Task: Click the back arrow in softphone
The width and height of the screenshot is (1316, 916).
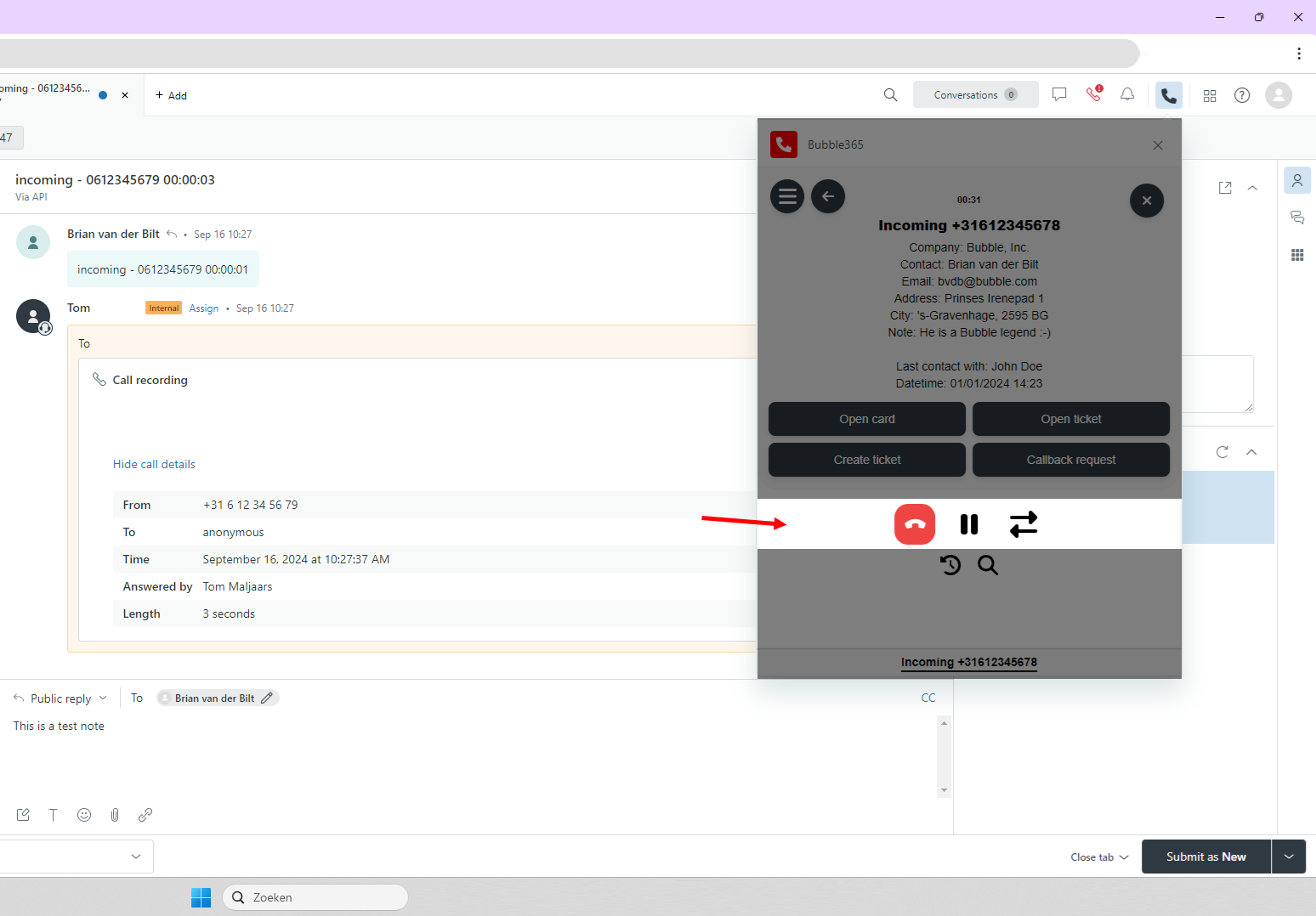Action: [827, 197]
